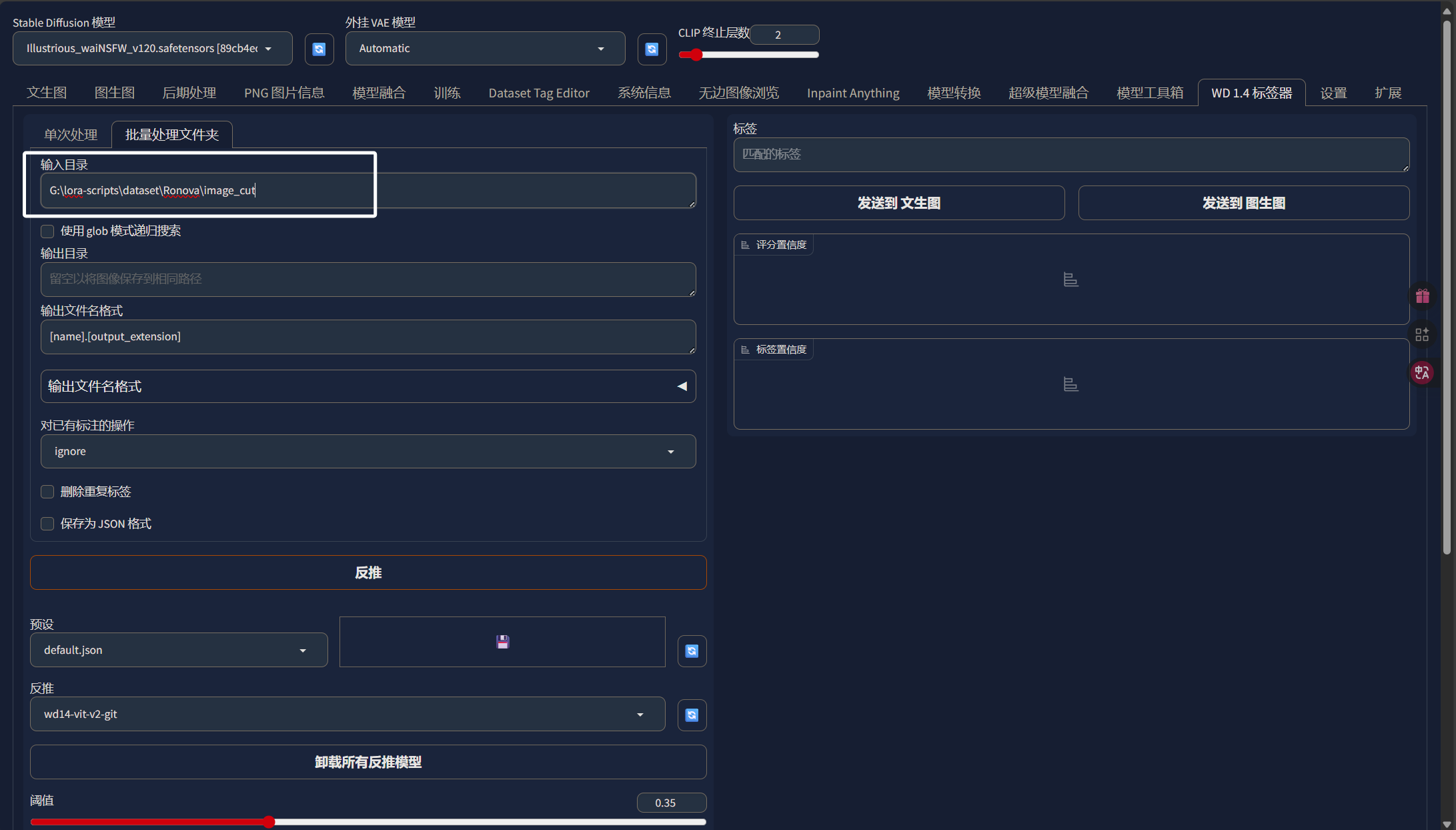This screenshot has height=830, width=1456.
Task: Refresh the Stable Diffusion model list
Action: [319, 49]
